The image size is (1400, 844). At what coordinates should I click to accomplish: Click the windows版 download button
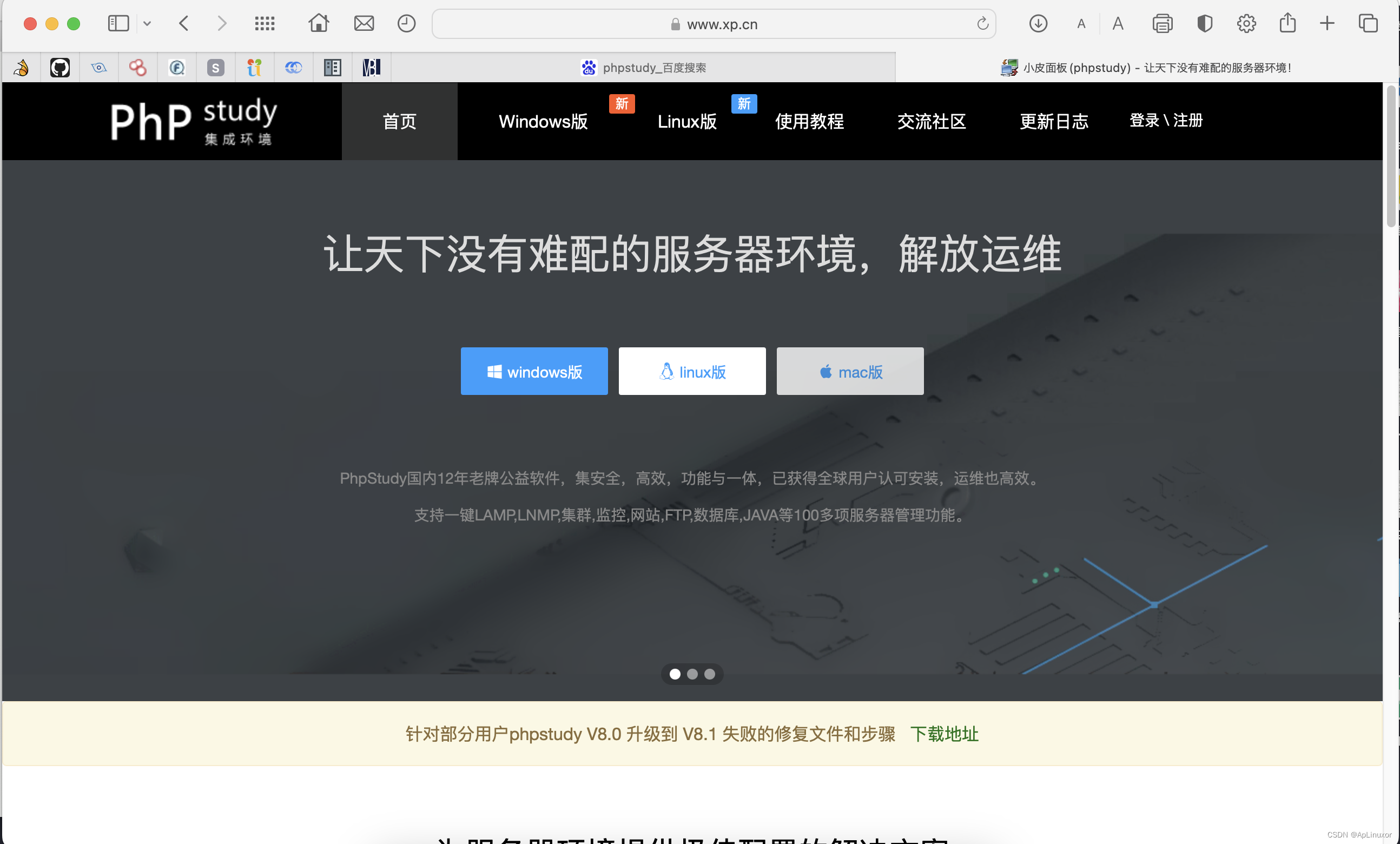click(534, 372)
